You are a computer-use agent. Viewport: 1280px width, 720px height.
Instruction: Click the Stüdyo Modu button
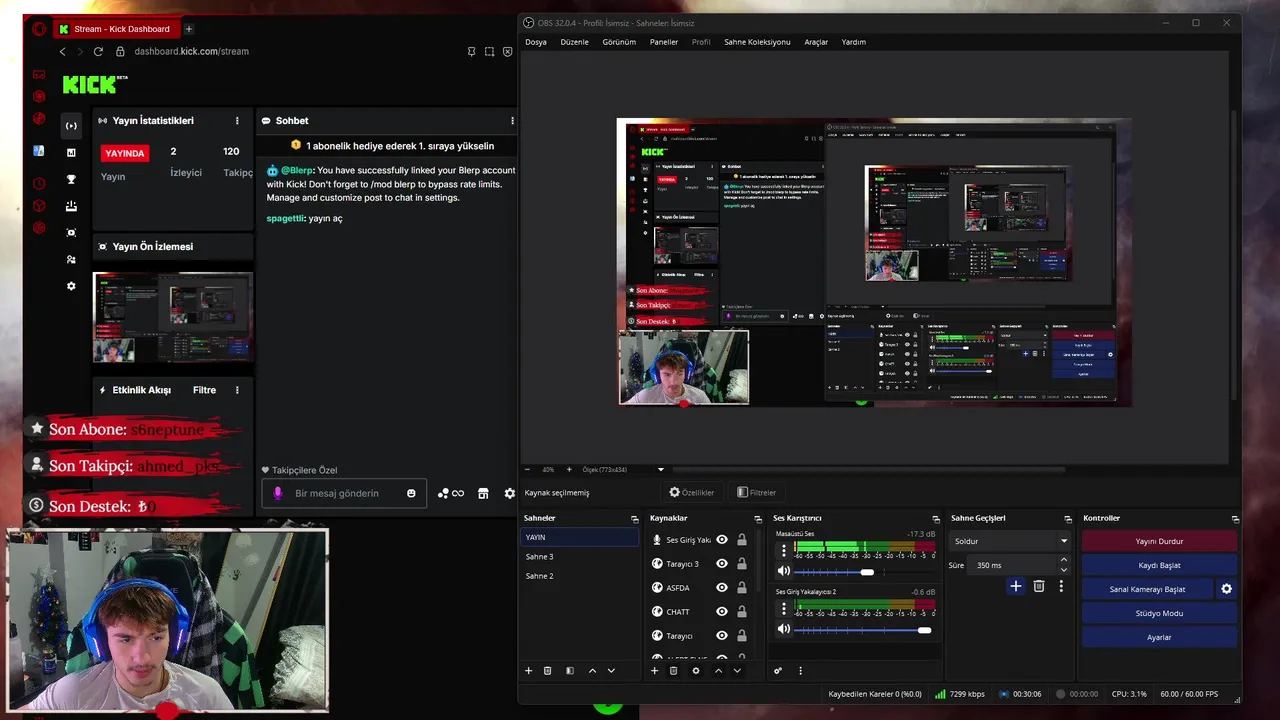pyautogui.click(x=1159, y=613)
